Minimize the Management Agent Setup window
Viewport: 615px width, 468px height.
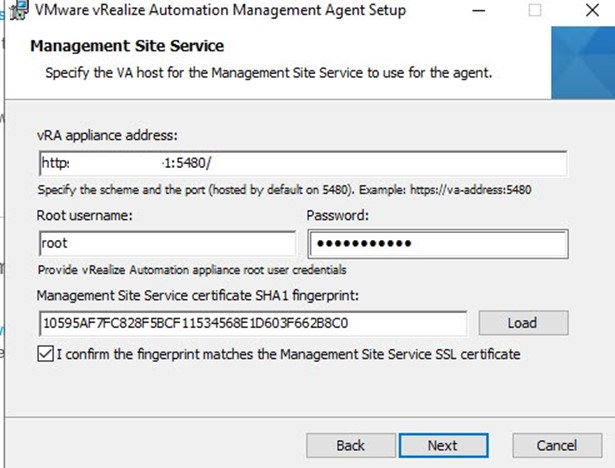pyautogui.click(x=479, y=11)
